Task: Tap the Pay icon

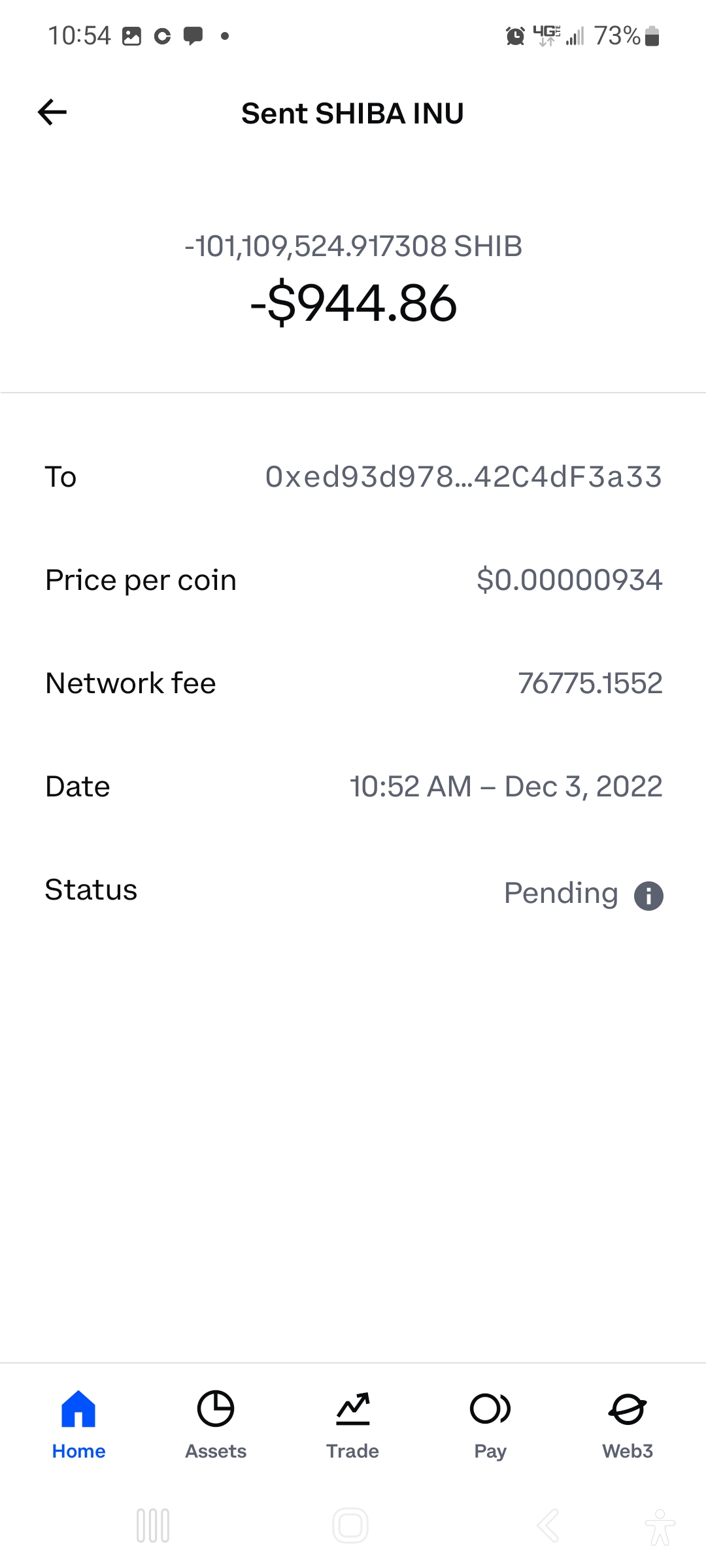Action: pos(490,1408)
